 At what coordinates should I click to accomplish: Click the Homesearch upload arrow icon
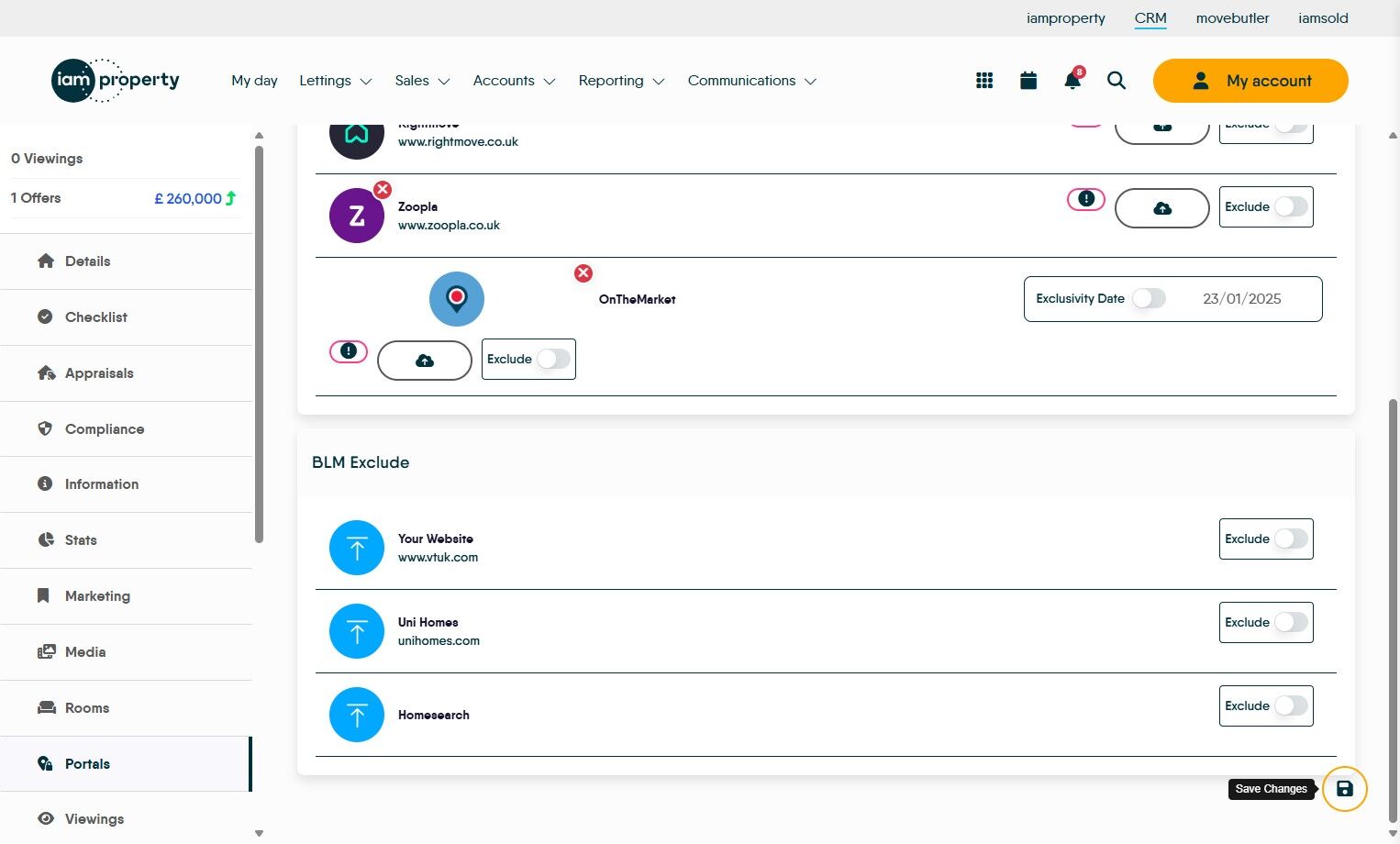[357, 715]
